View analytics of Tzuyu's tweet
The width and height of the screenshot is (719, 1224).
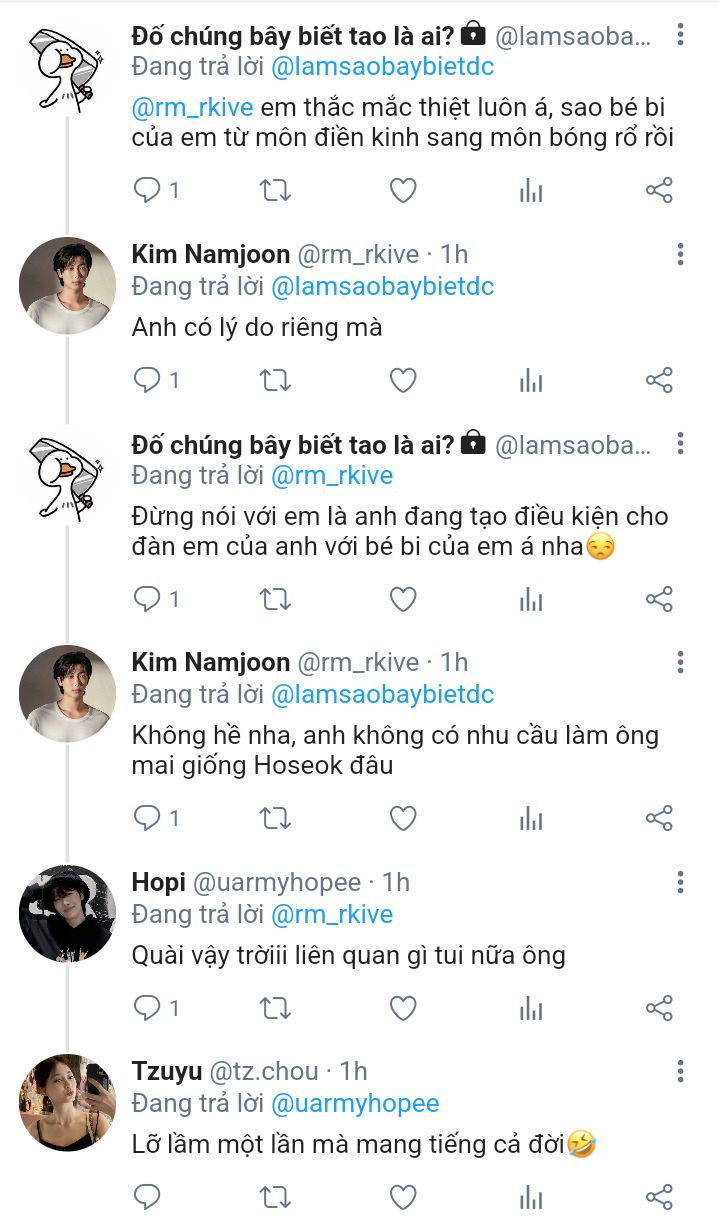tap(531, 1196)
